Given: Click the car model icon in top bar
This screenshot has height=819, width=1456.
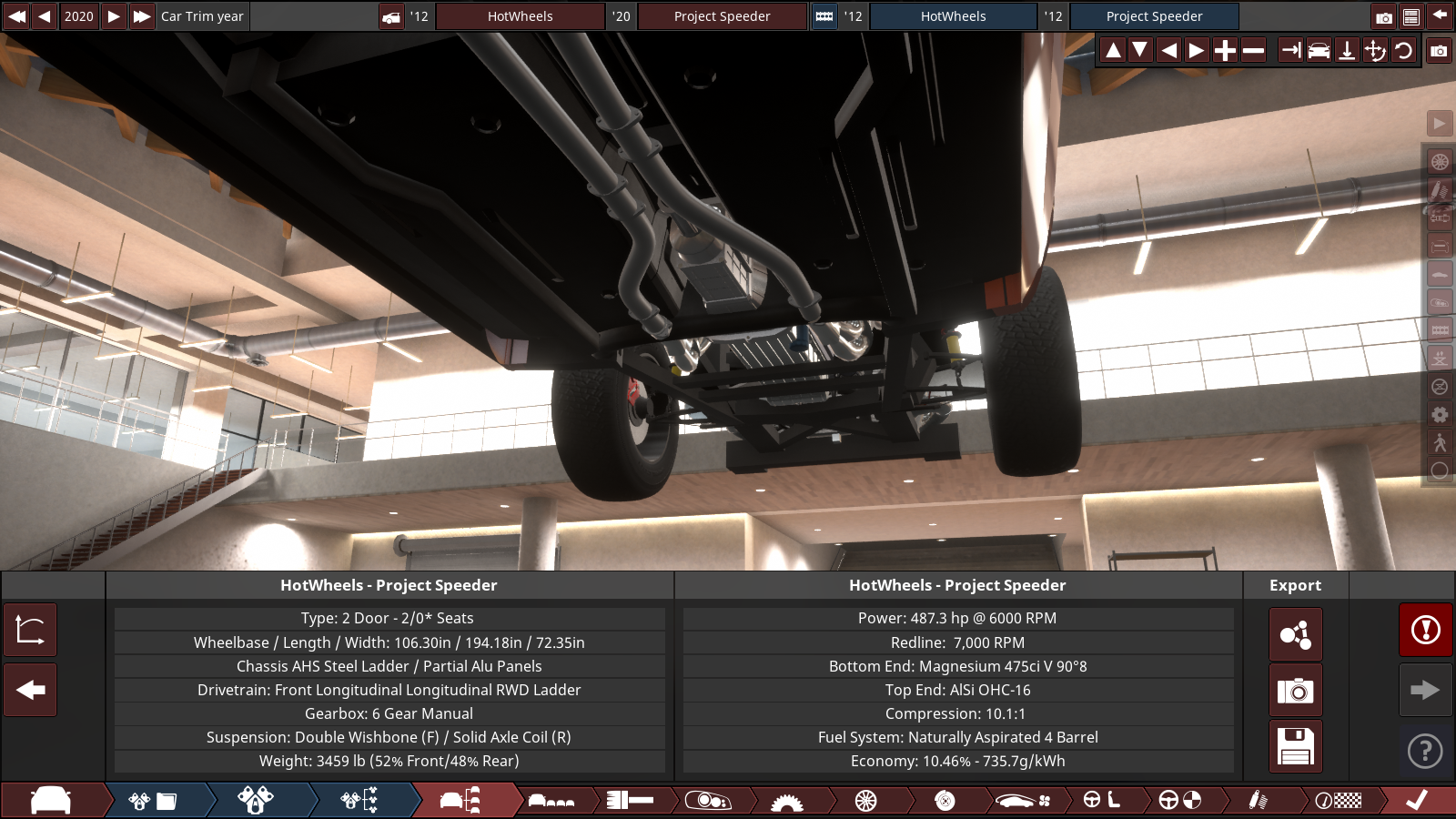Looking at the screenshot, I should (x=391, y=16).
